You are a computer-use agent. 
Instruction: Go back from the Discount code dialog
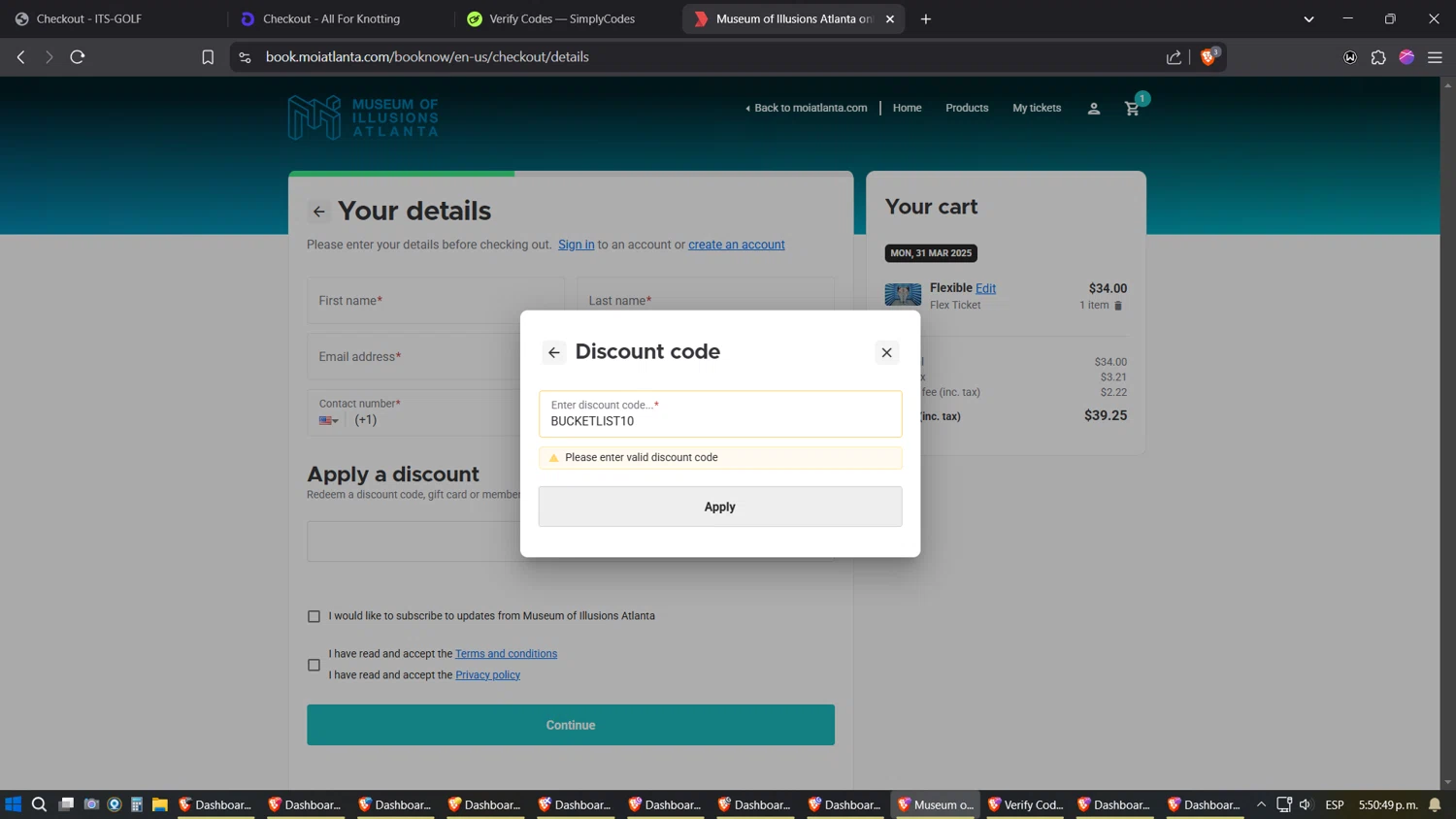tap(554, 352)
